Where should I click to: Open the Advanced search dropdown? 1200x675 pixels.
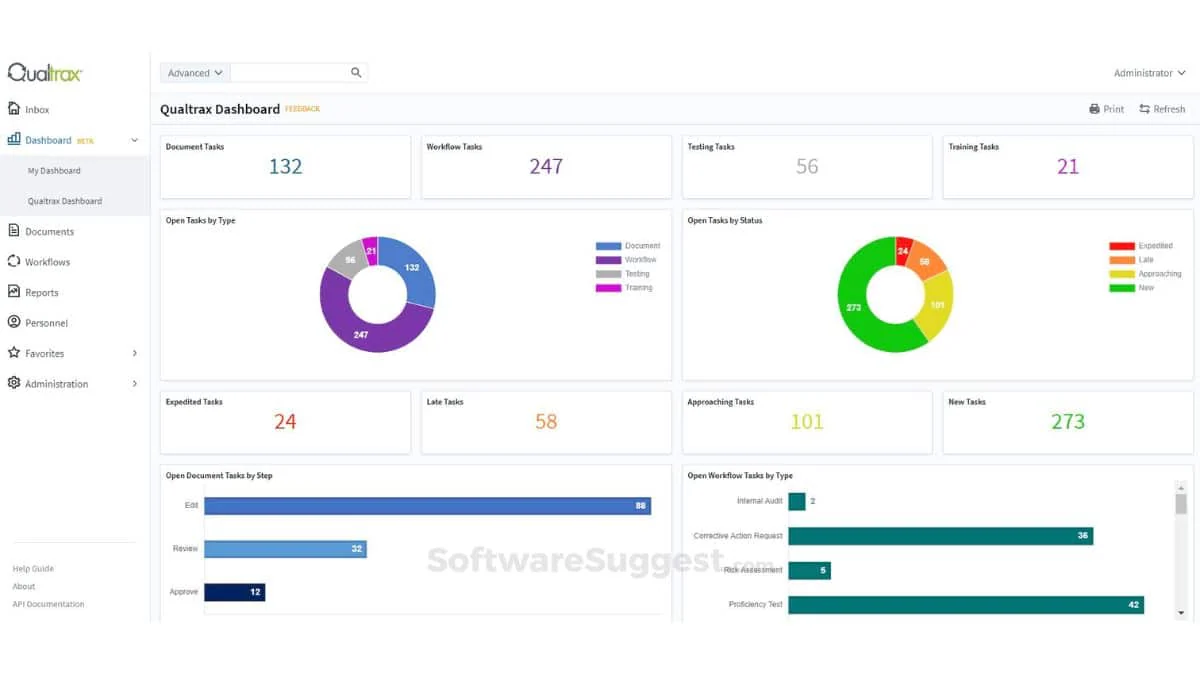195,73
